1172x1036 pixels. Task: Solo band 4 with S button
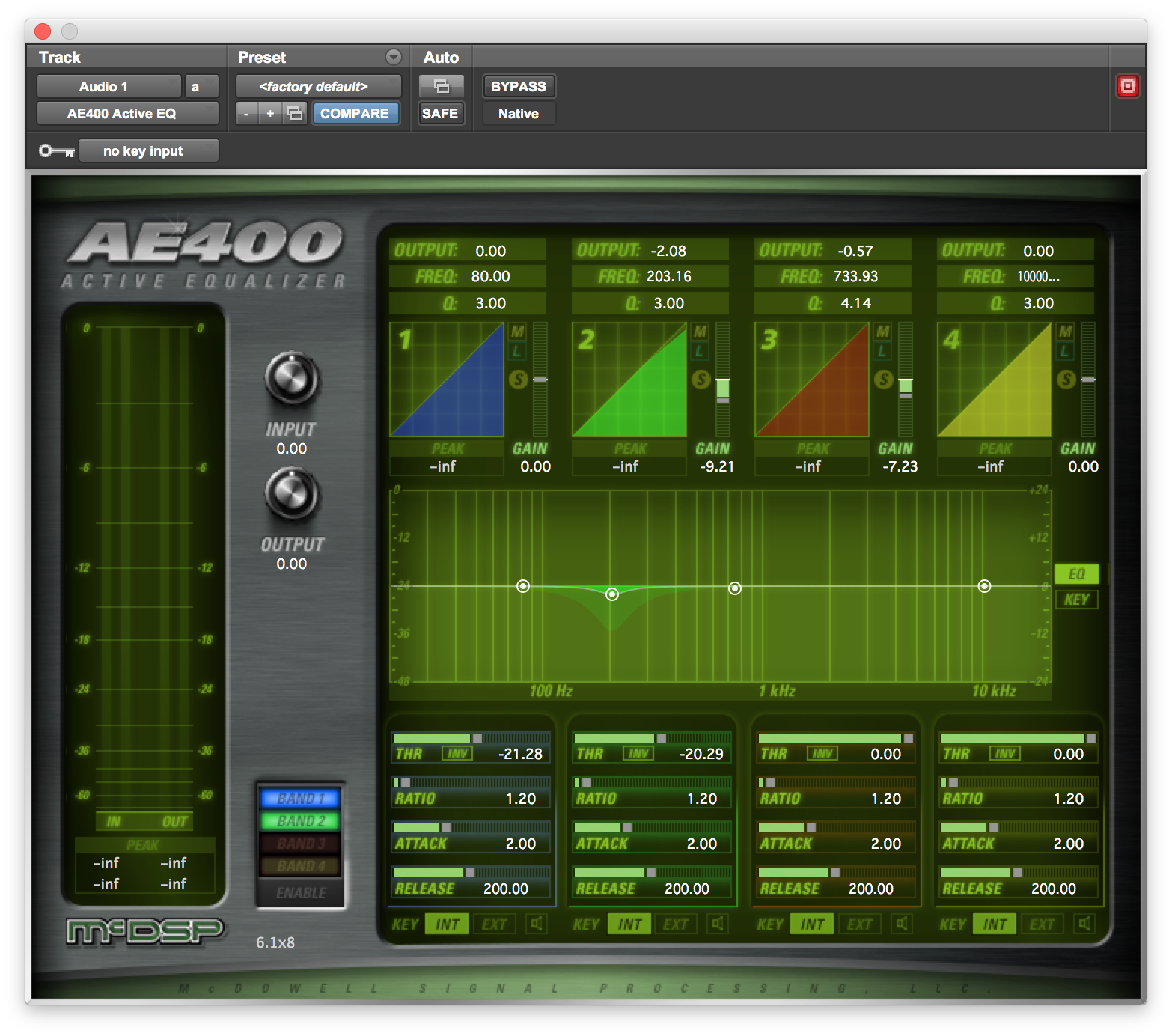pyautogui.click(x=1066, y=380)
